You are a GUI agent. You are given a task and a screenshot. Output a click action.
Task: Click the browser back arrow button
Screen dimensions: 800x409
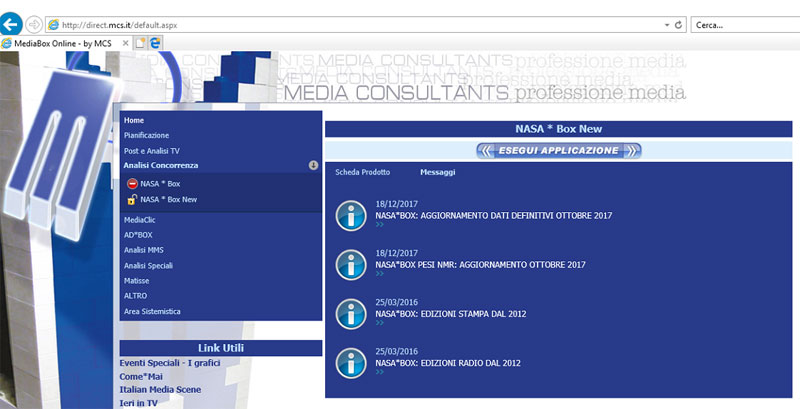tap(13, 23)
